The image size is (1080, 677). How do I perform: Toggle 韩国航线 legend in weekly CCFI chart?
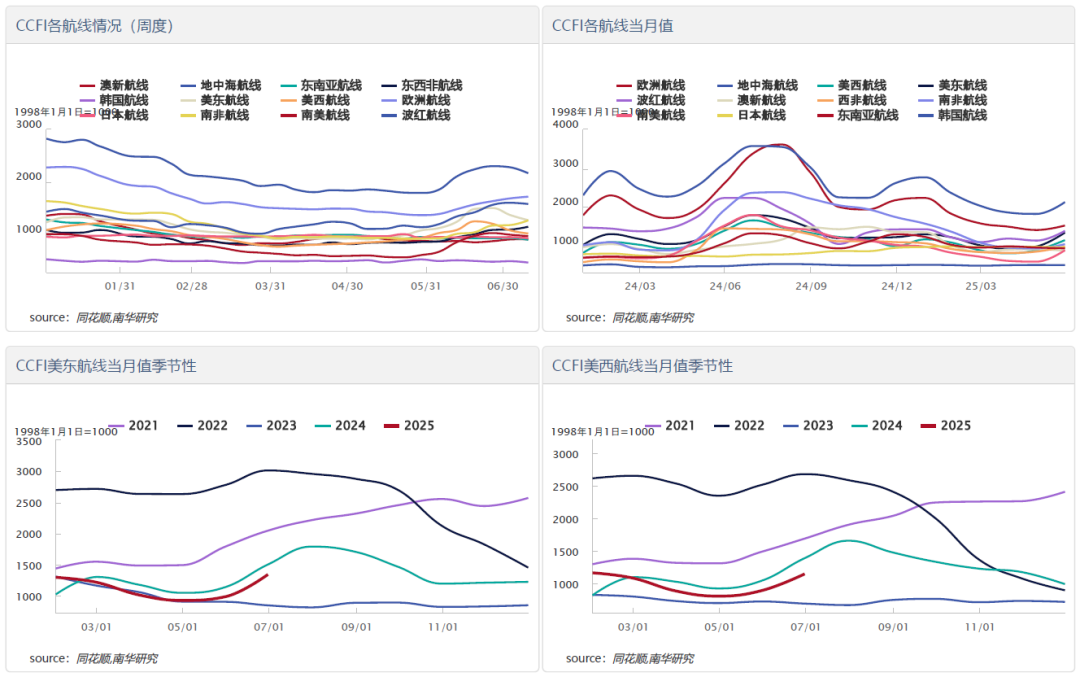point(114,100)
